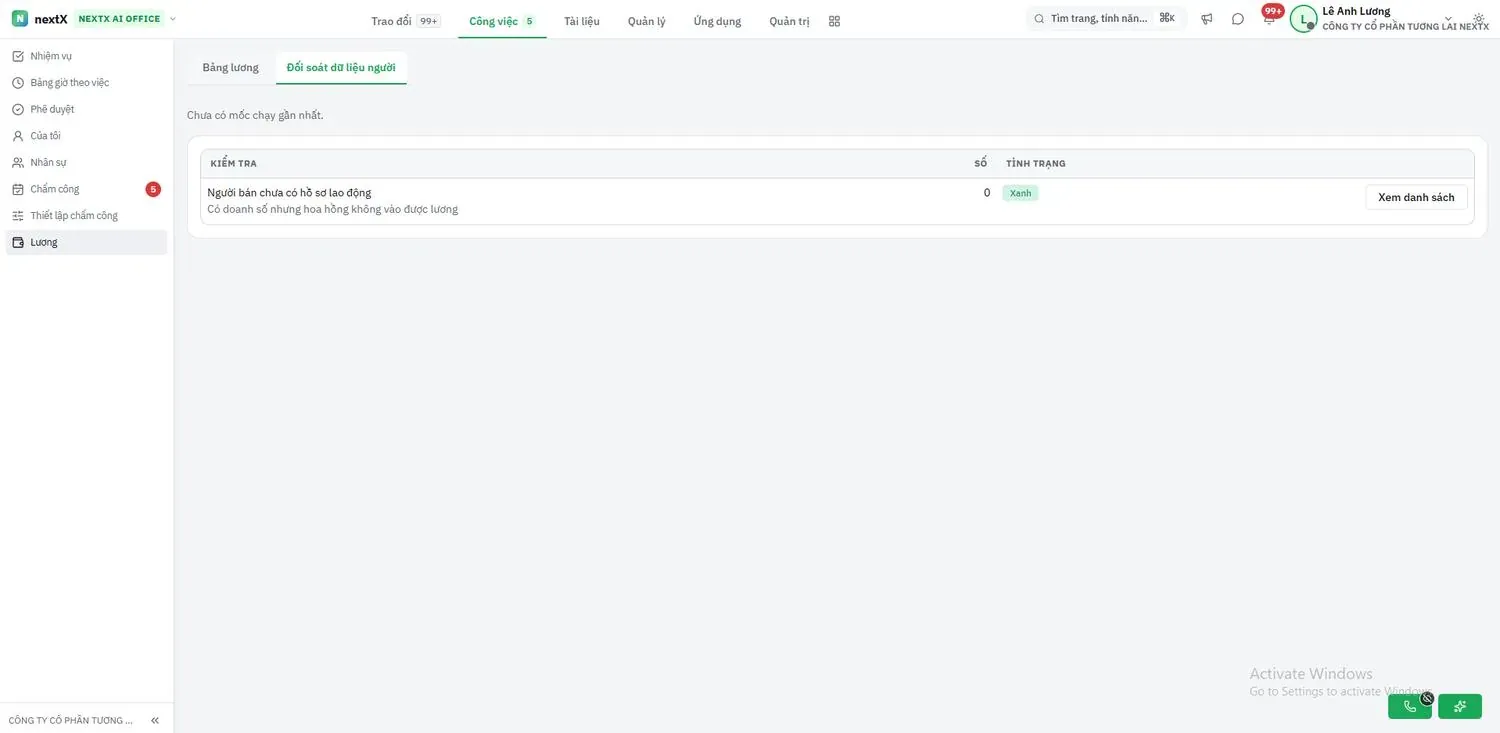Open the Quản trị menu
1500x733 pixels.
pyautogui.click(x=789, y=21)
